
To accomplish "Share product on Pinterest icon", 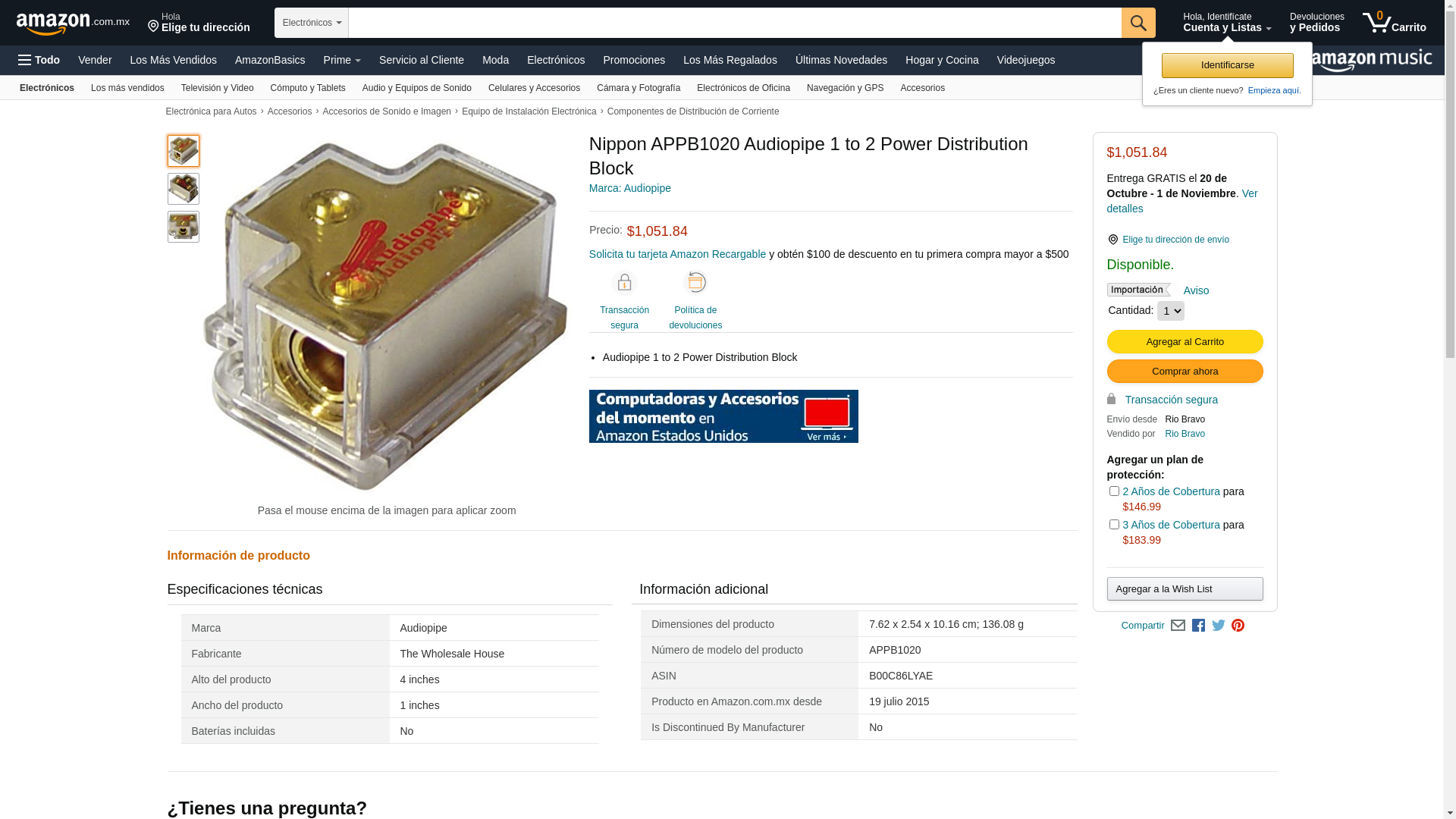I will (x=1238, y=626).
